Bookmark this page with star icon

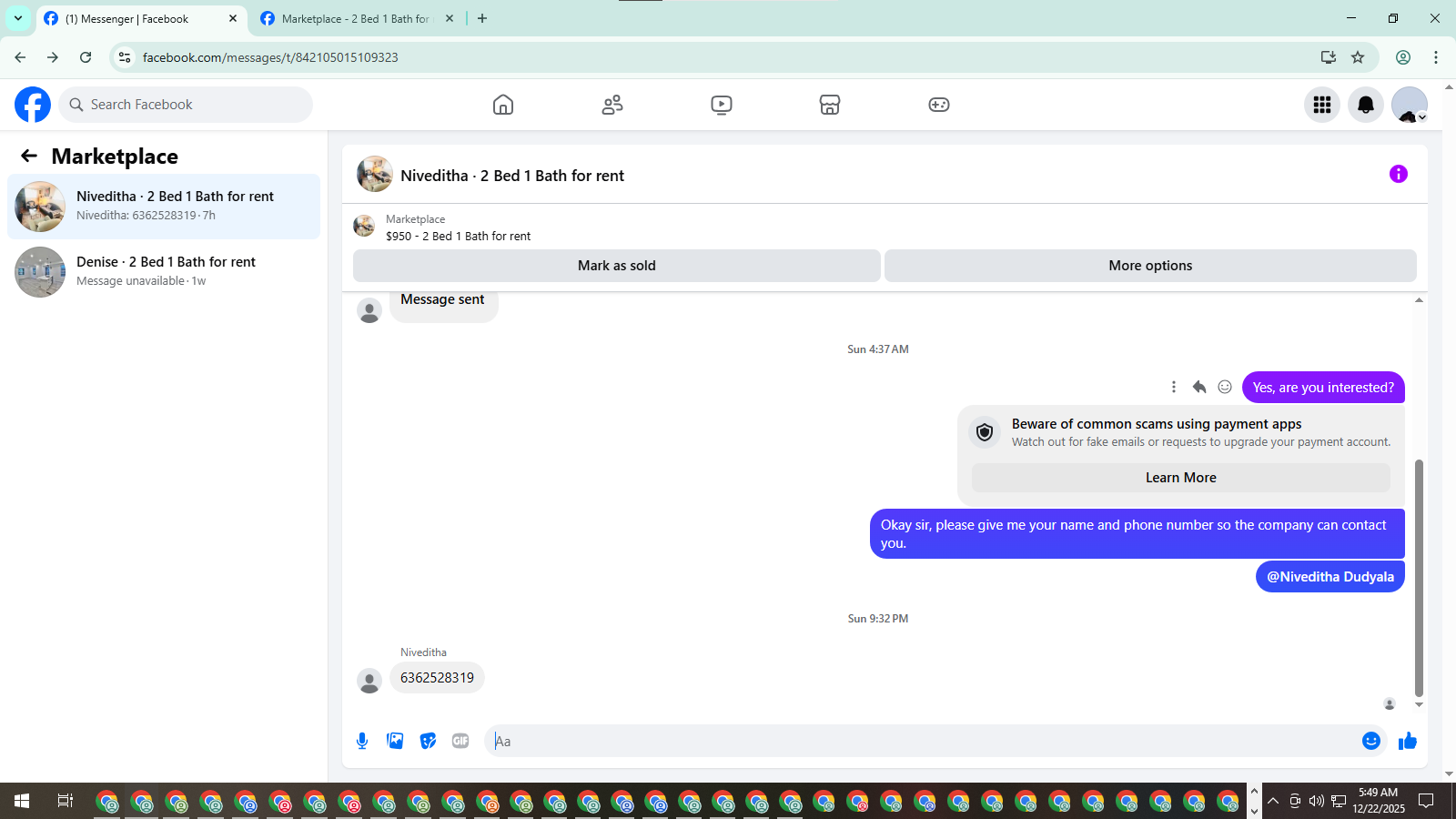(x=1358, y=57)
